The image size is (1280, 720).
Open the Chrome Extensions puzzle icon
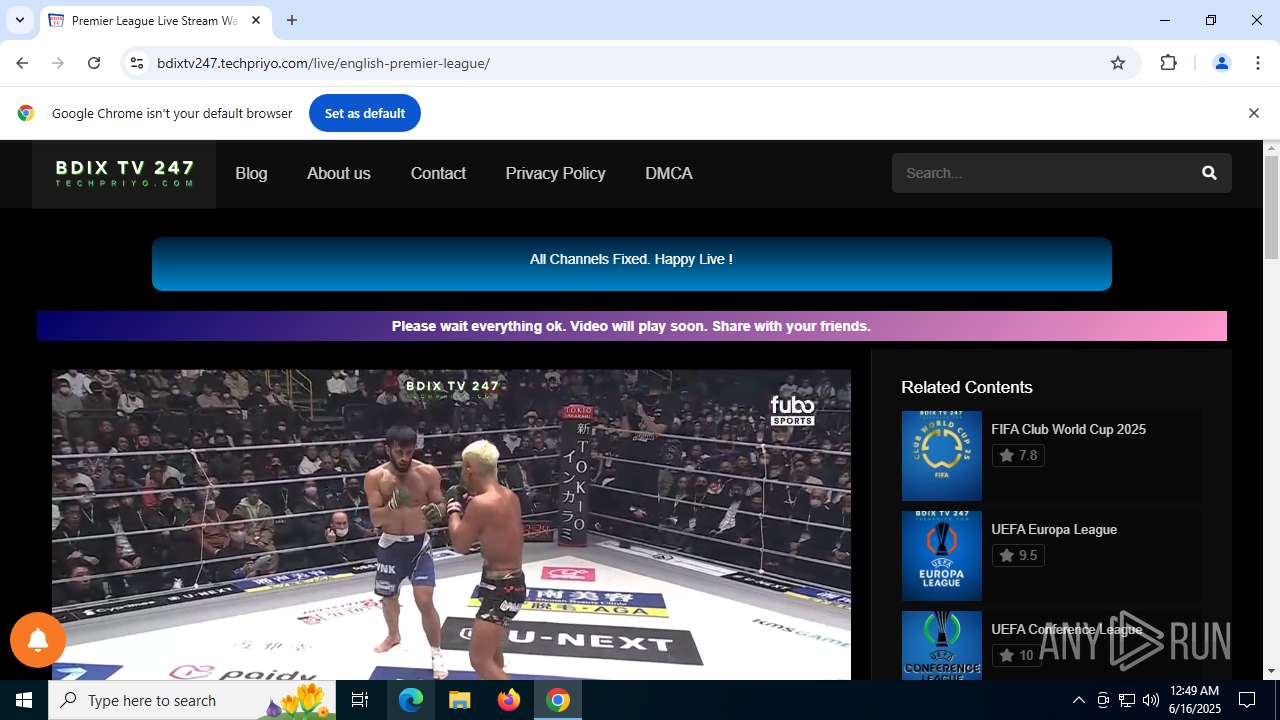pyautogui.click(x=1168, y=63)
